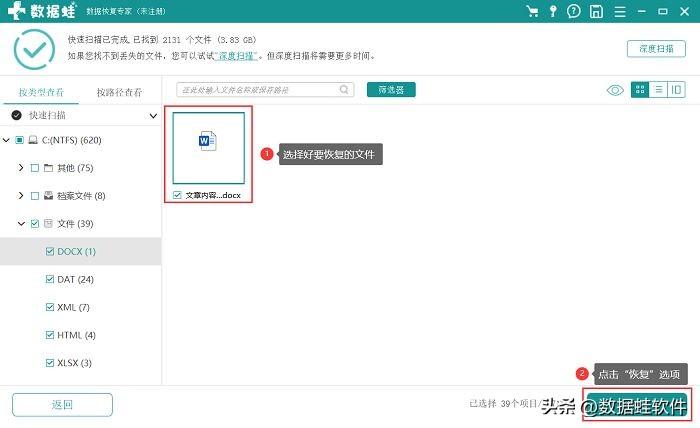Click the 深度扫描 hyperlink in message

[236, 56]
